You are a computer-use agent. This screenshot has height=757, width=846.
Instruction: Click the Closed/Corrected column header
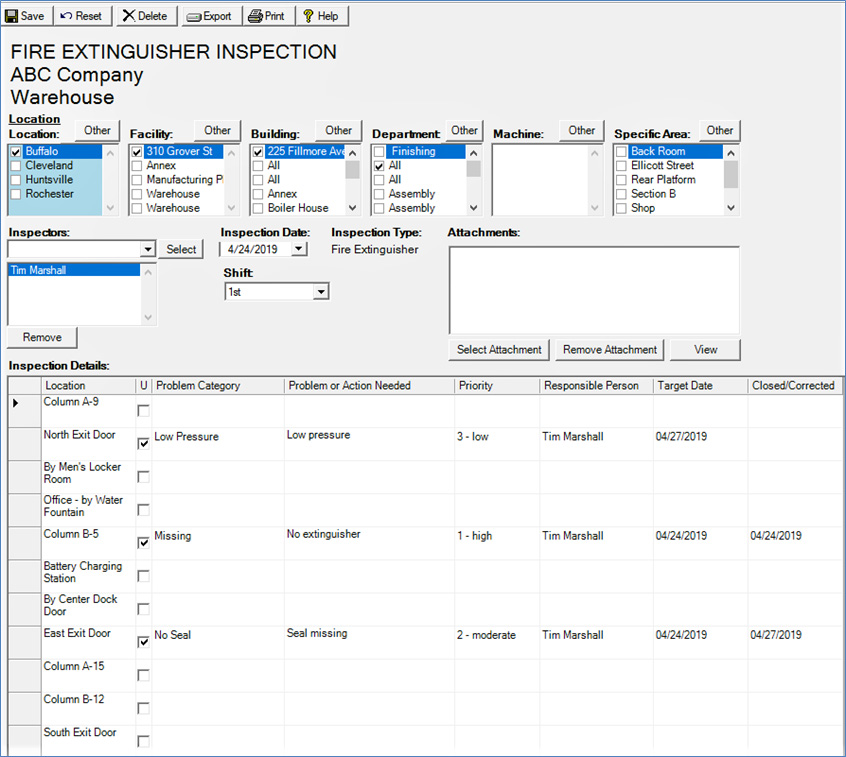tap(795, 386)
